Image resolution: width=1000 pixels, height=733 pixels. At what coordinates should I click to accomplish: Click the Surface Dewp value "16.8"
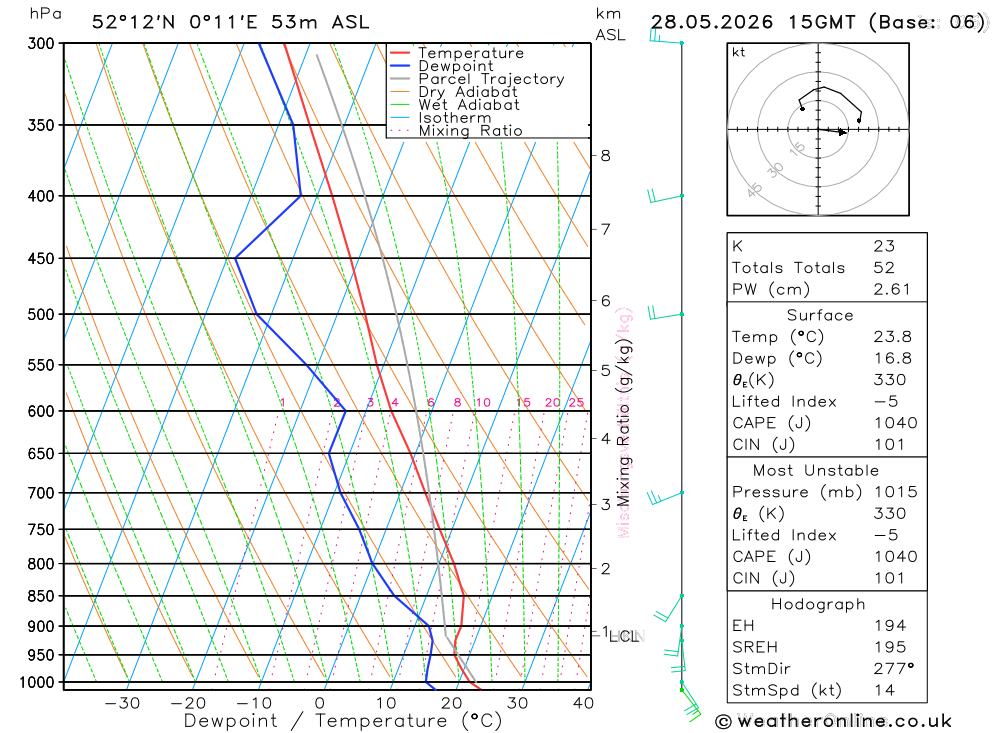click(892, 359)
